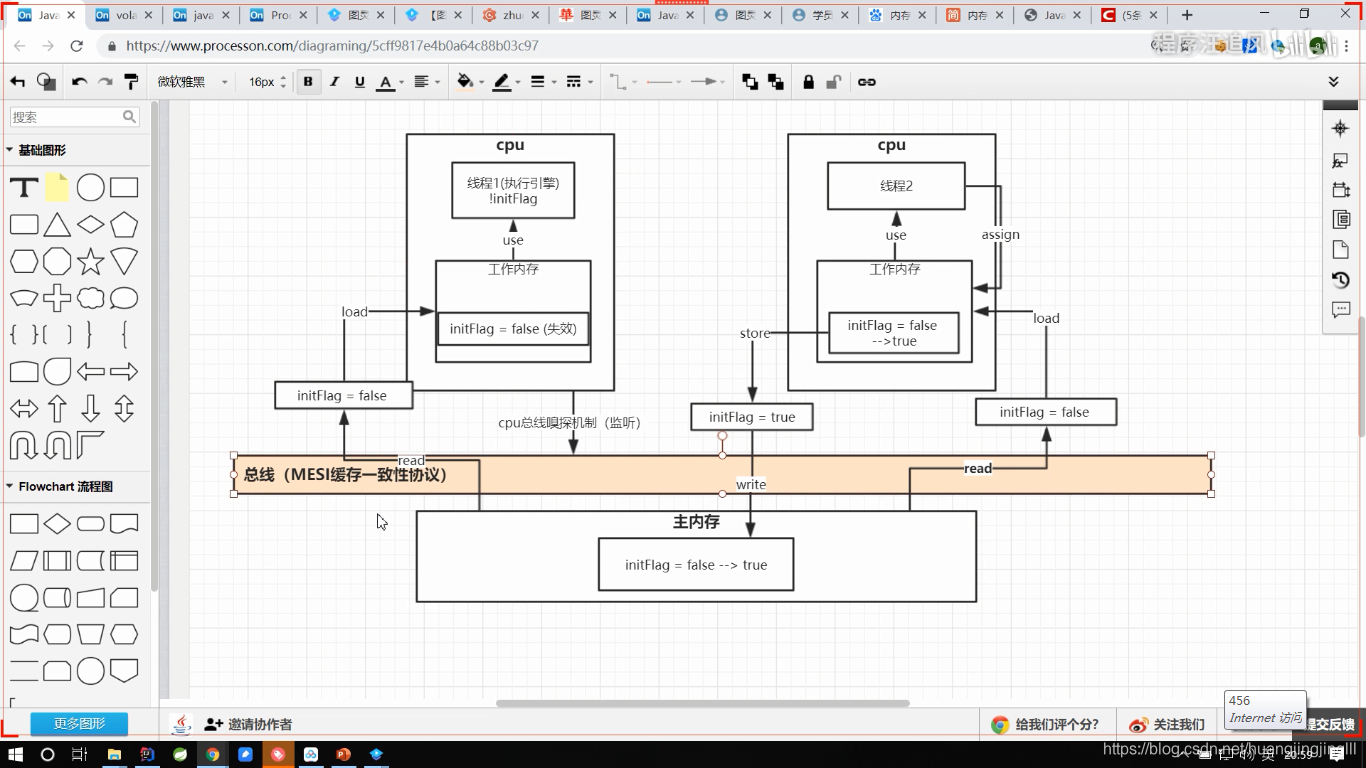Click the redo icon in the toolbar

[x=105, y=82]
